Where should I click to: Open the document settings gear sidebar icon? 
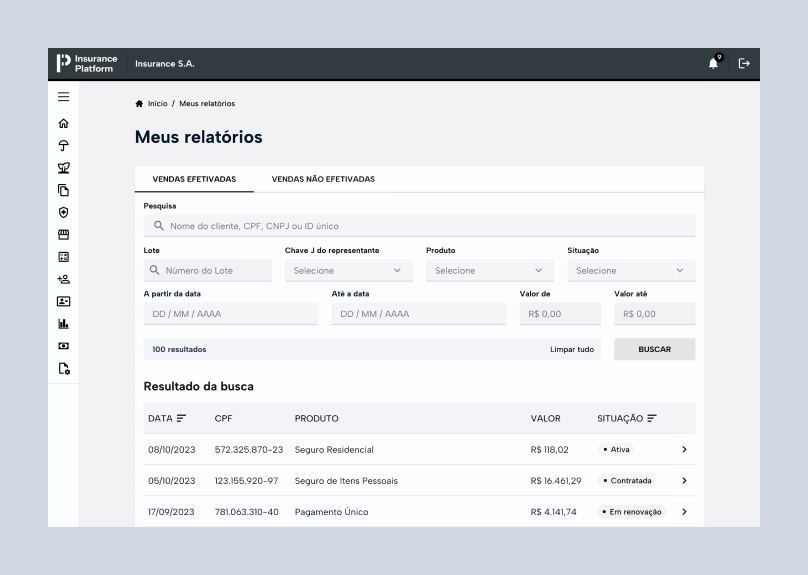click(64, 368)
